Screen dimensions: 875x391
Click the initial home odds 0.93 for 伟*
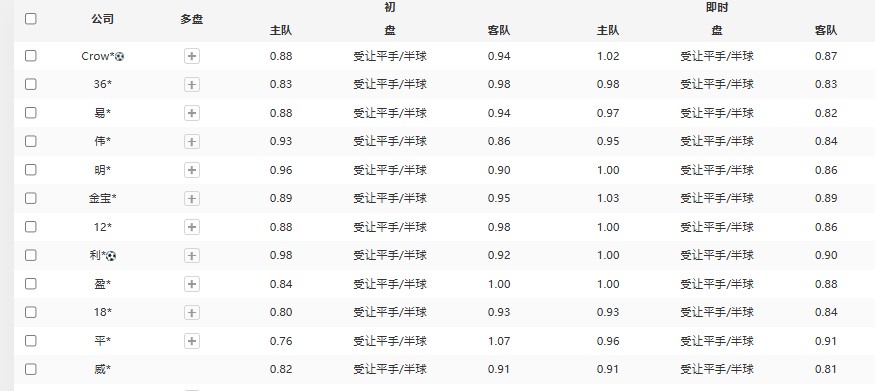tap(281, 141)
